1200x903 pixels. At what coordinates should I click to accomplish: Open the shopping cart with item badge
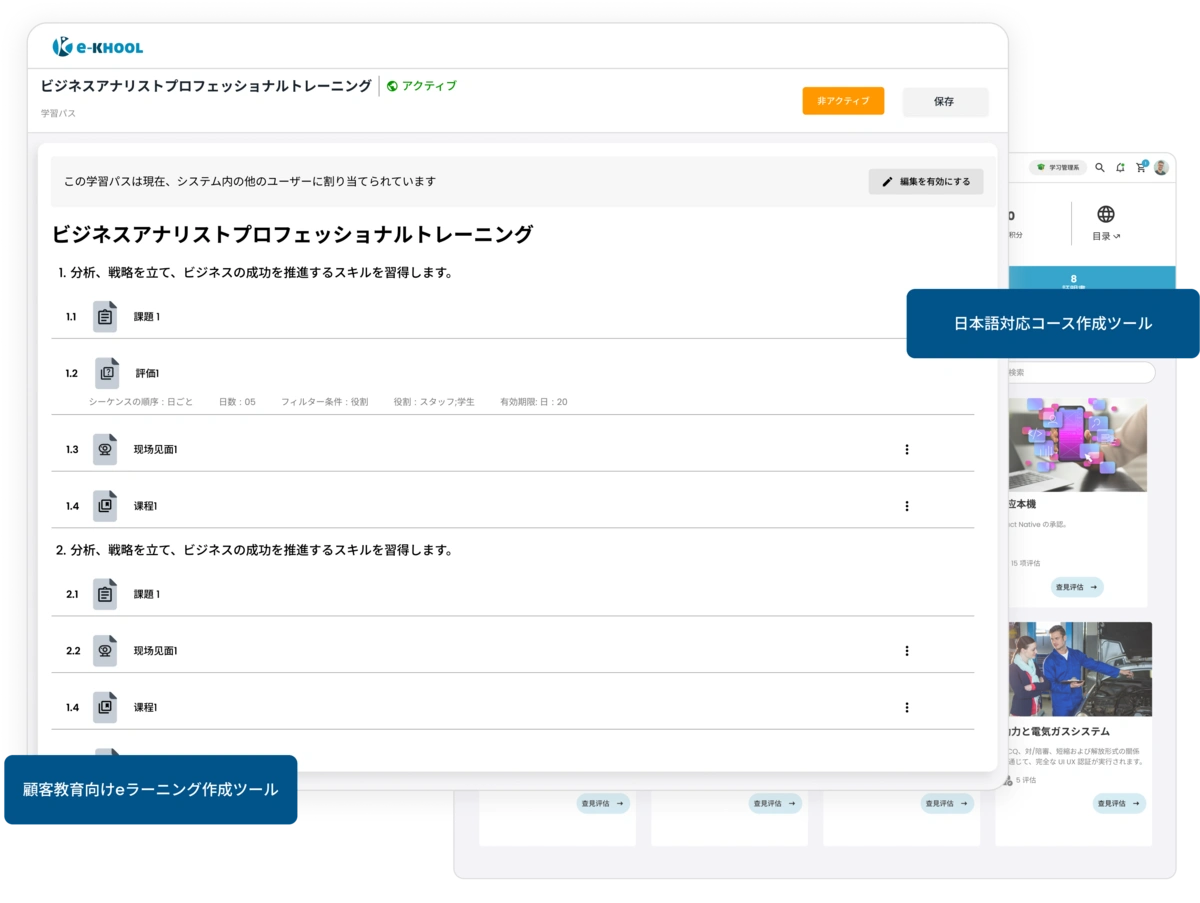[1141, 168]
